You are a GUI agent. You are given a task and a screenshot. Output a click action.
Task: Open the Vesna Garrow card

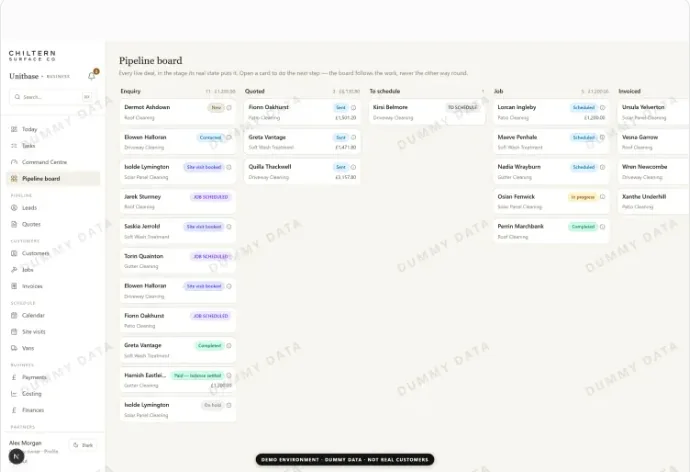654,142
